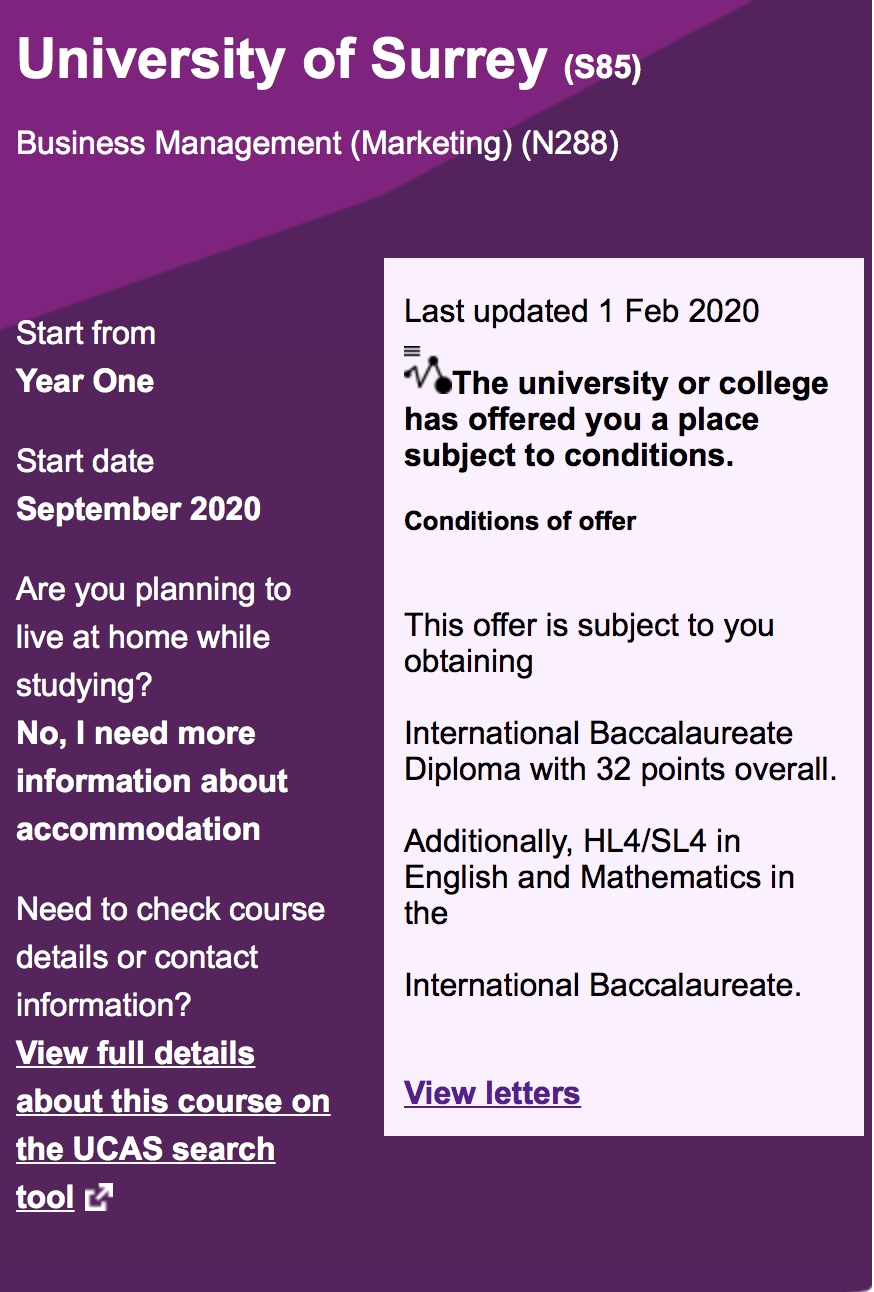Open the View letters link

click(492, 1093)
